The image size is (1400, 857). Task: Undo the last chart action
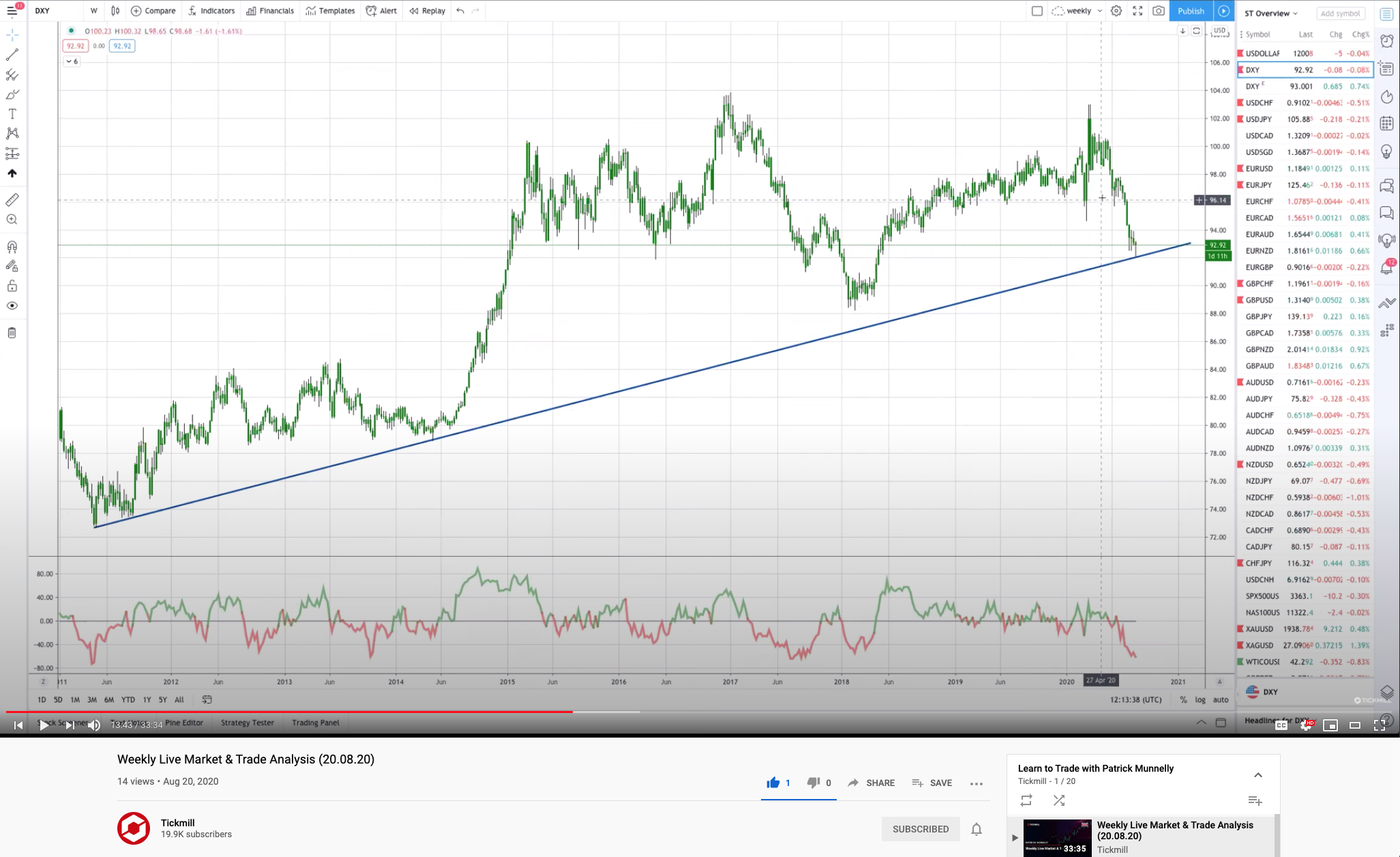(460, 11)
